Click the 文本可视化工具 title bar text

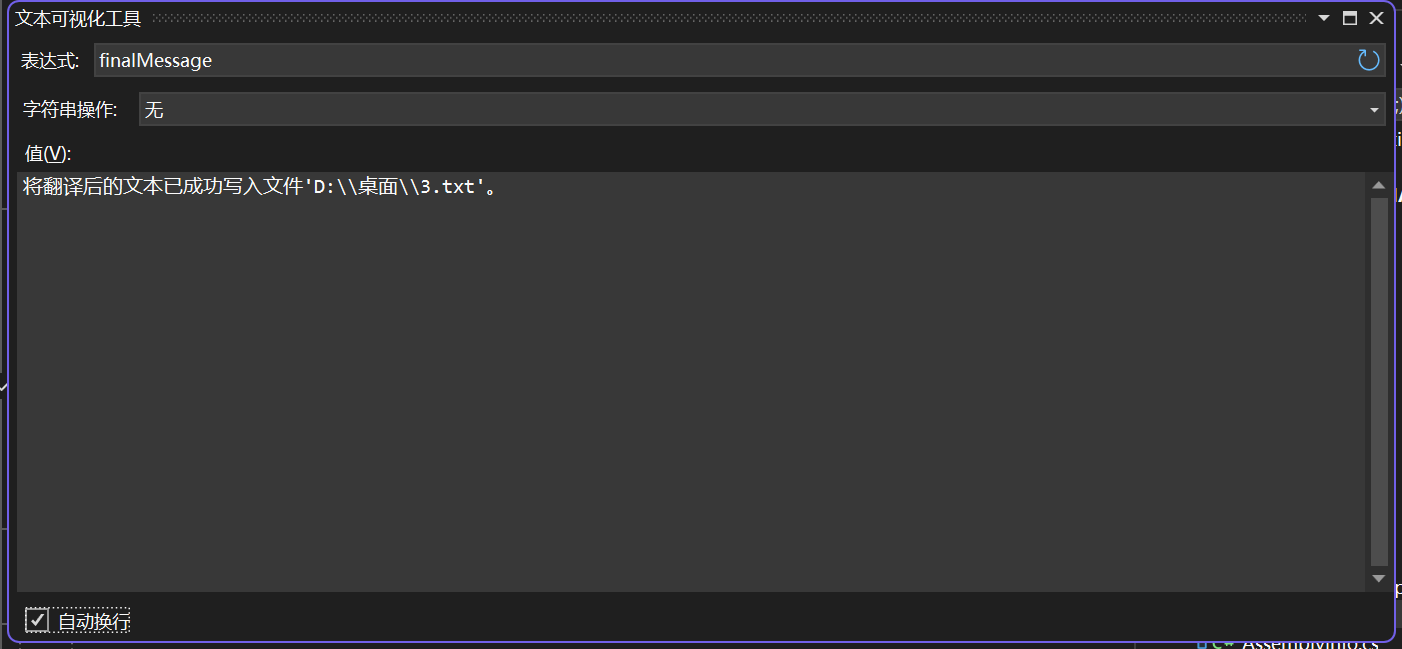78,18
